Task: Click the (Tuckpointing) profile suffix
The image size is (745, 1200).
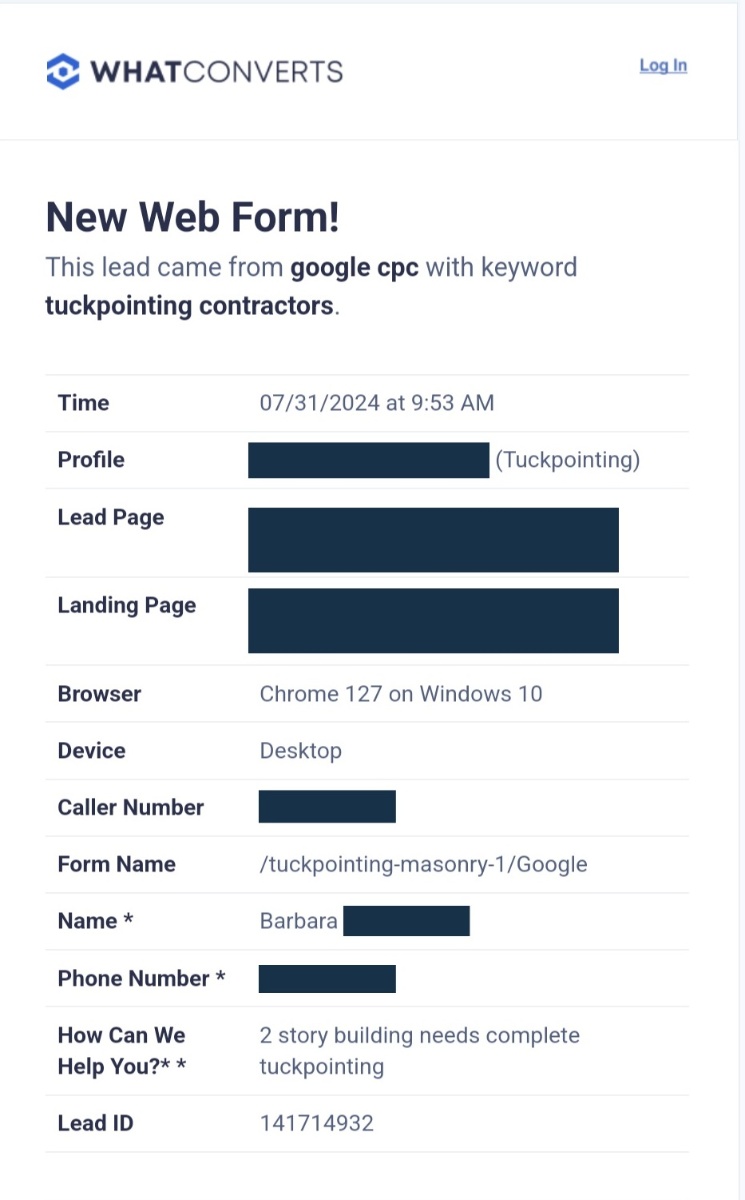Action: [x=567, y=460]
